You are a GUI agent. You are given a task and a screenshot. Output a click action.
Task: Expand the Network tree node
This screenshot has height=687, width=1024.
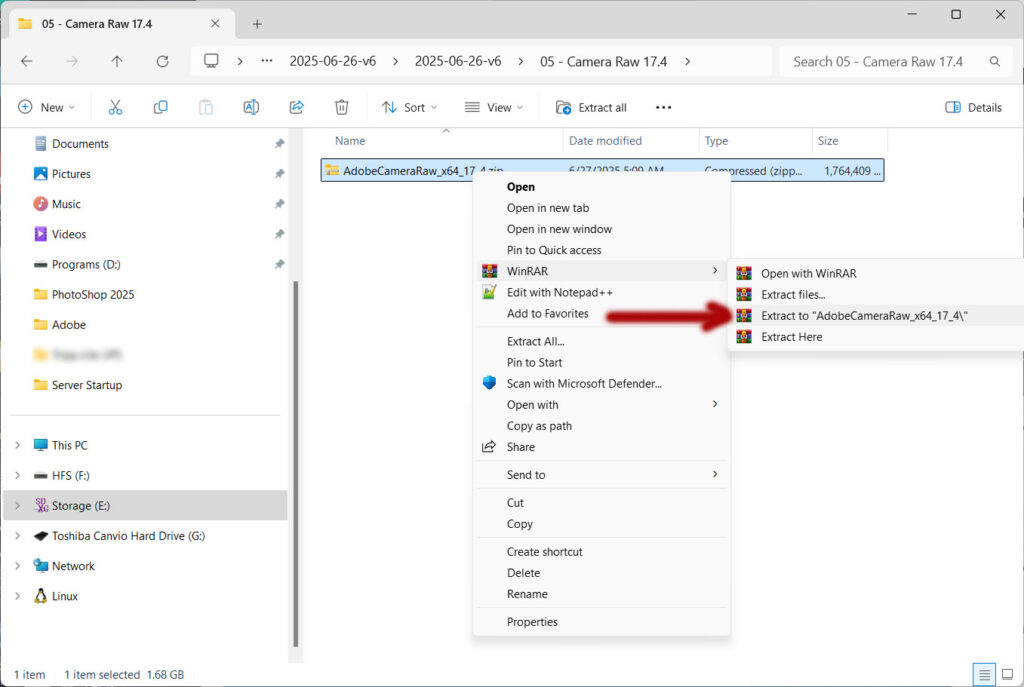18,566
